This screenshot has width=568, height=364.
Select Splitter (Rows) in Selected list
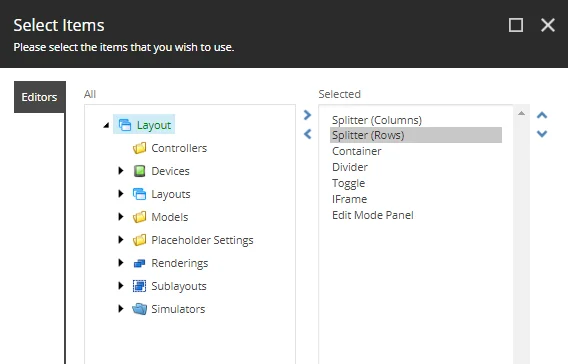point(416,135)
